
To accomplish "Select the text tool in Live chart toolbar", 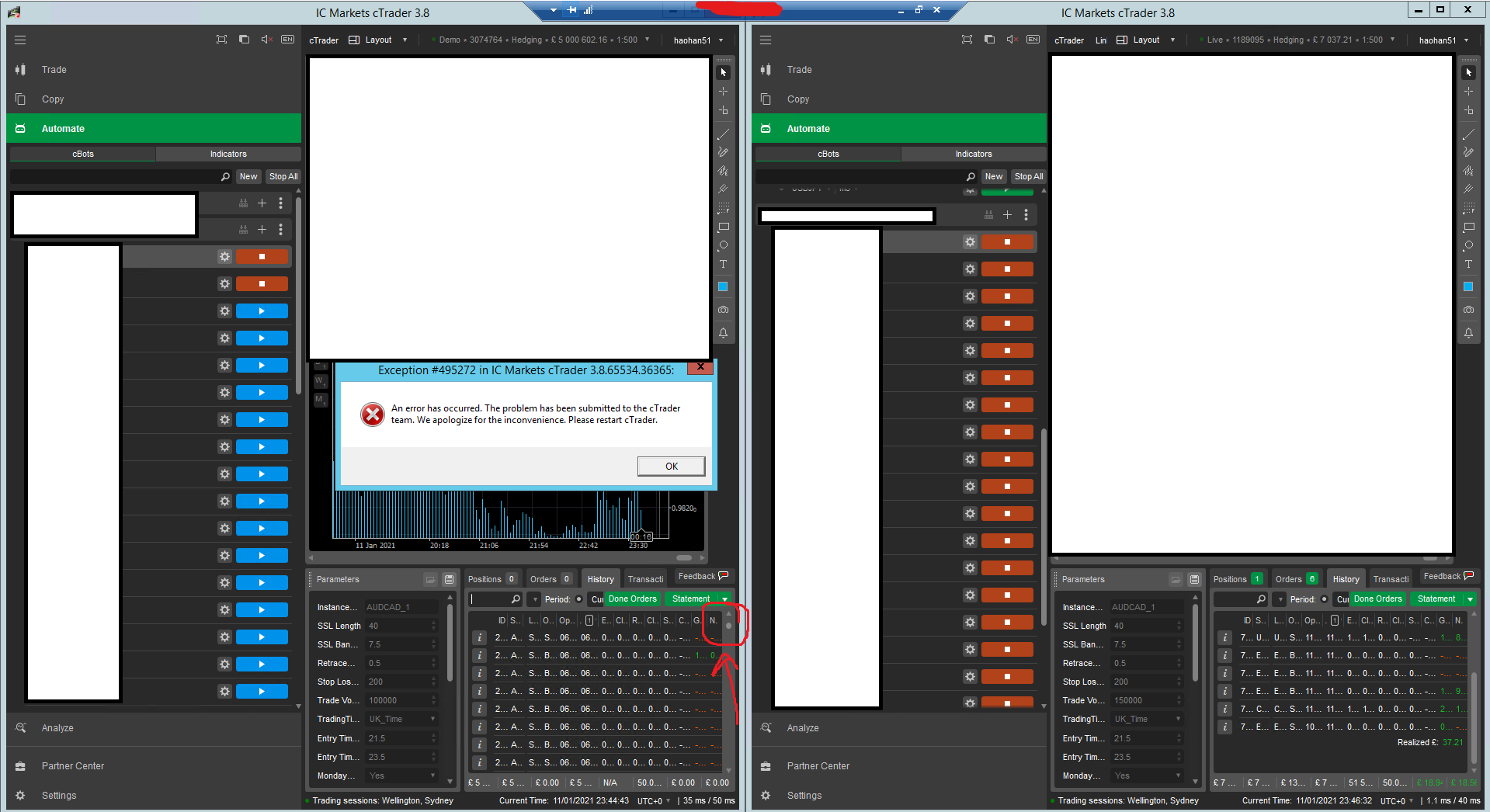I will click(1468, 265).
